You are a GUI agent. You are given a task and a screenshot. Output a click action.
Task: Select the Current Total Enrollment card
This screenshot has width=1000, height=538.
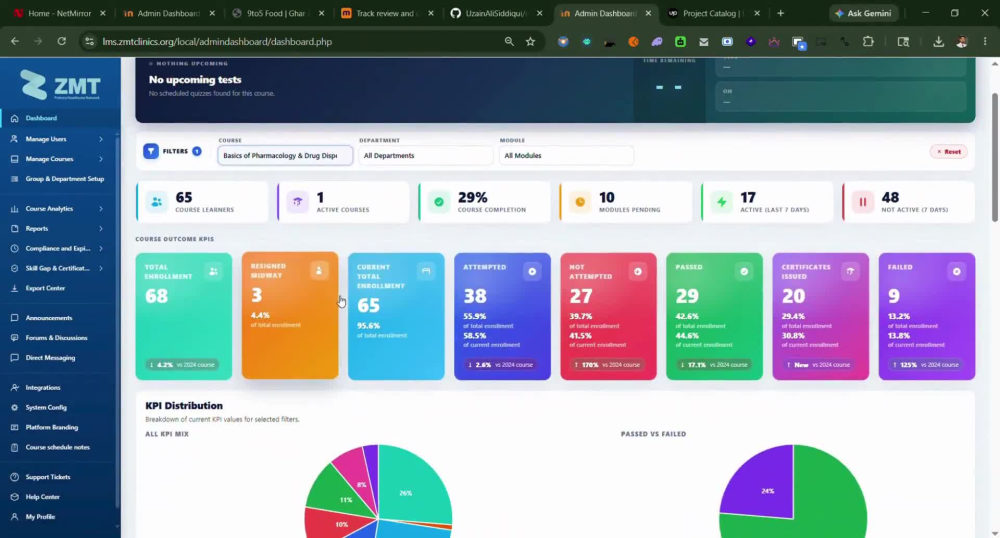click(396, 316)
